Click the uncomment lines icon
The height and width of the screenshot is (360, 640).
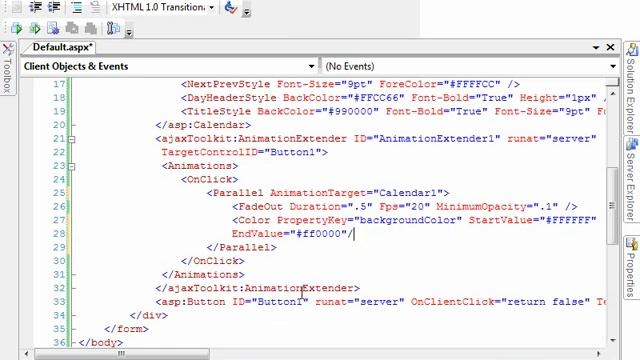coord(95,7)
